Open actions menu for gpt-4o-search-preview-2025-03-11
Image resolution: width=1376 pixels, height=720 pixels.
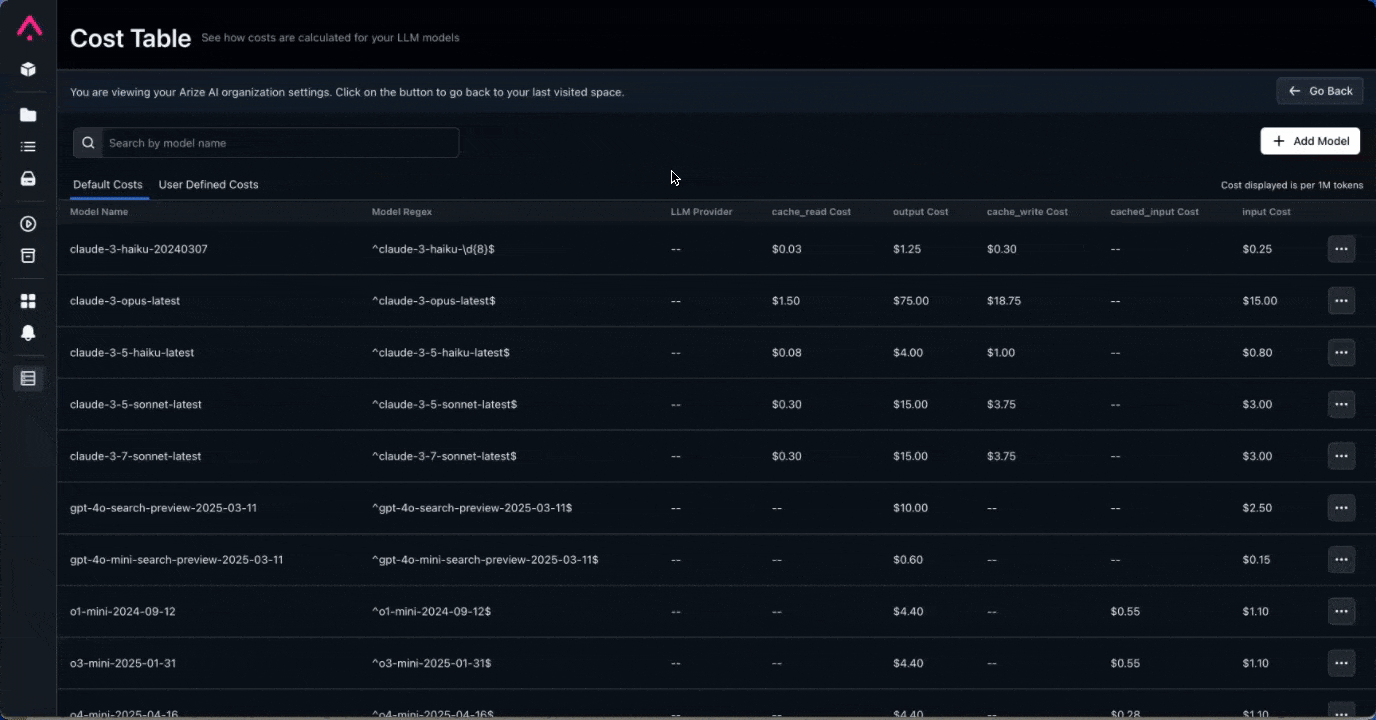tap(1341, 508)
